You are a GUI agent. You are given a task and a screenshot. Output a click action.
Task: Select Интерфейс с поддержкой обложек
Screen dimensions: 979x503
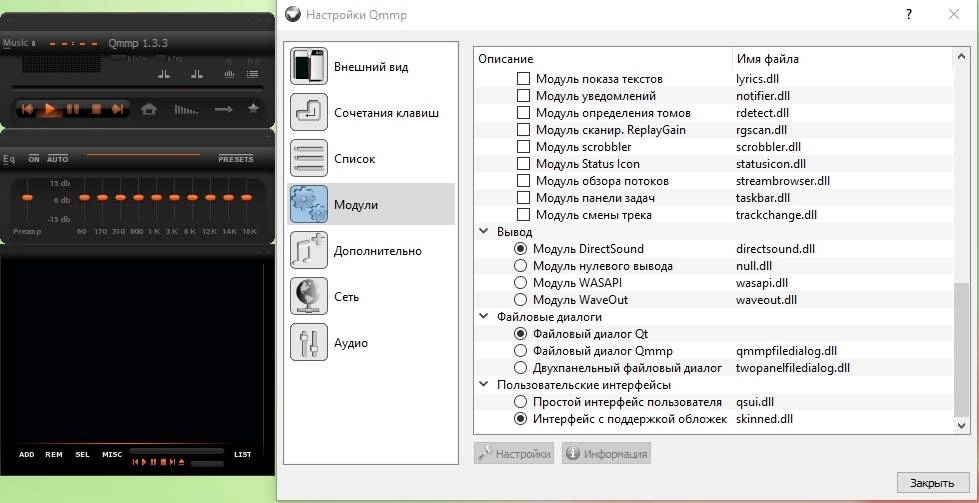520,419
